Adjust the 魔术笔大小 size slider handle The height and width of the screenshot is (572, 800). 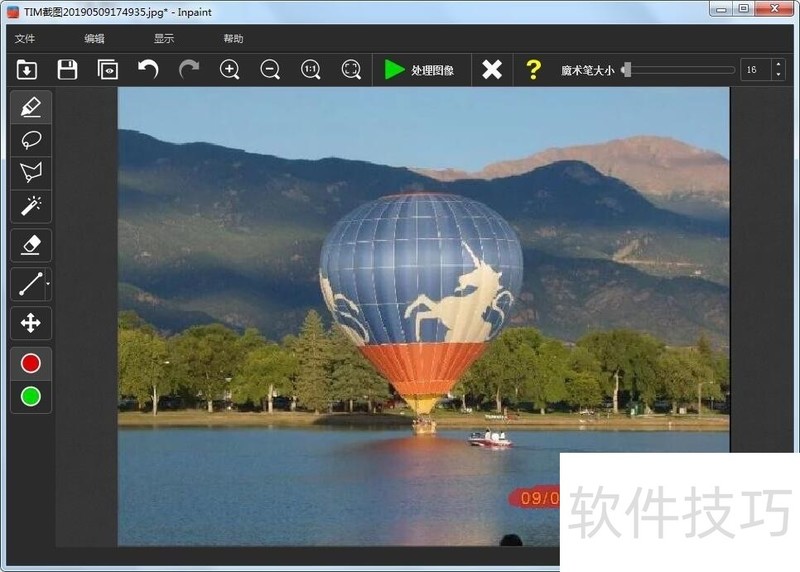[627, 70]
